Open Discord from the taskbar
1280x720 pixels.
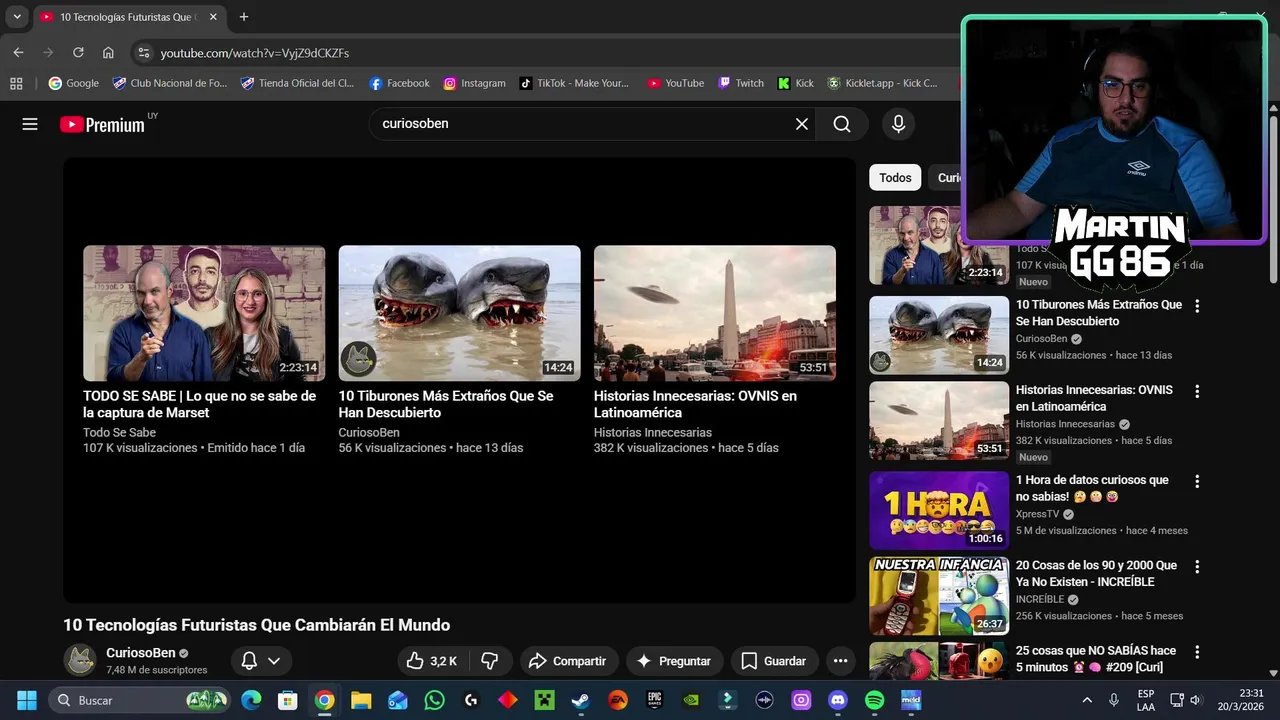tap(838, 700)
